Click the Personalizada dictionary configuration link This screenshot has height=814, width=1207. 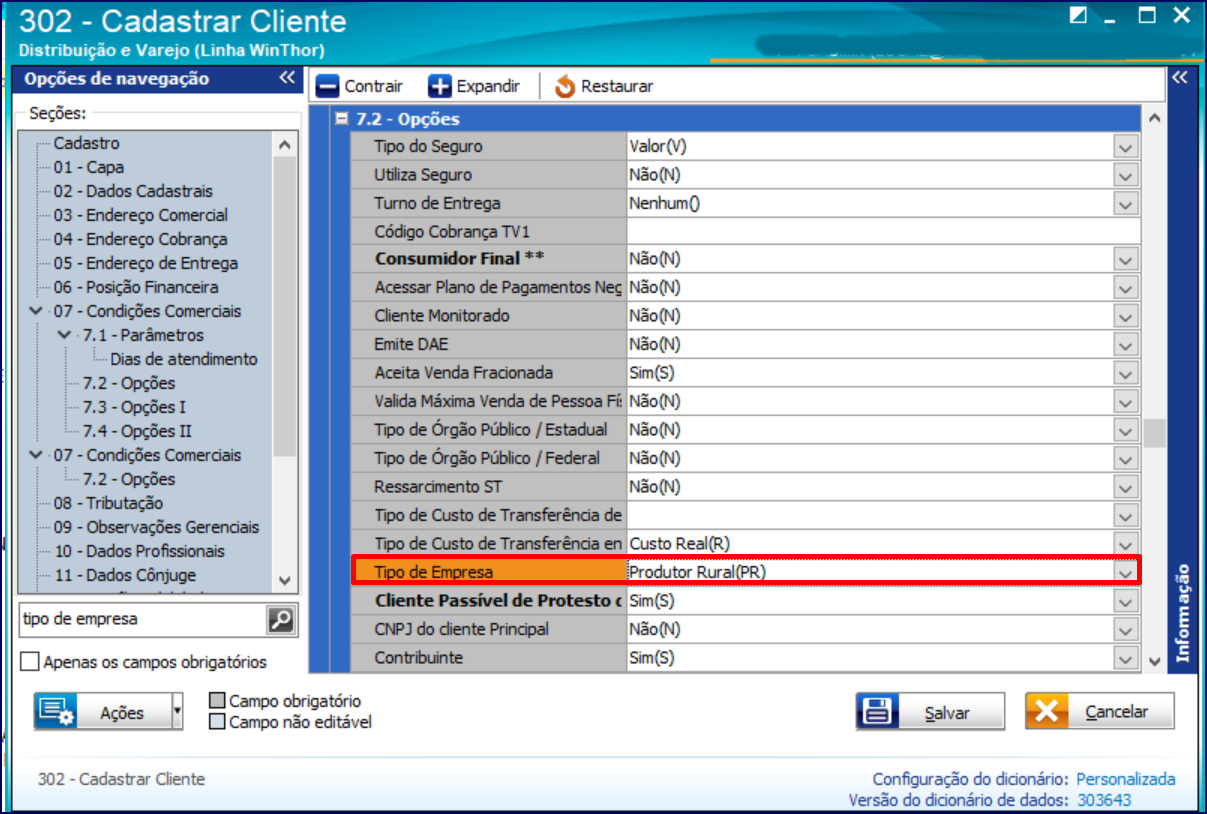tap(1125, 779)
